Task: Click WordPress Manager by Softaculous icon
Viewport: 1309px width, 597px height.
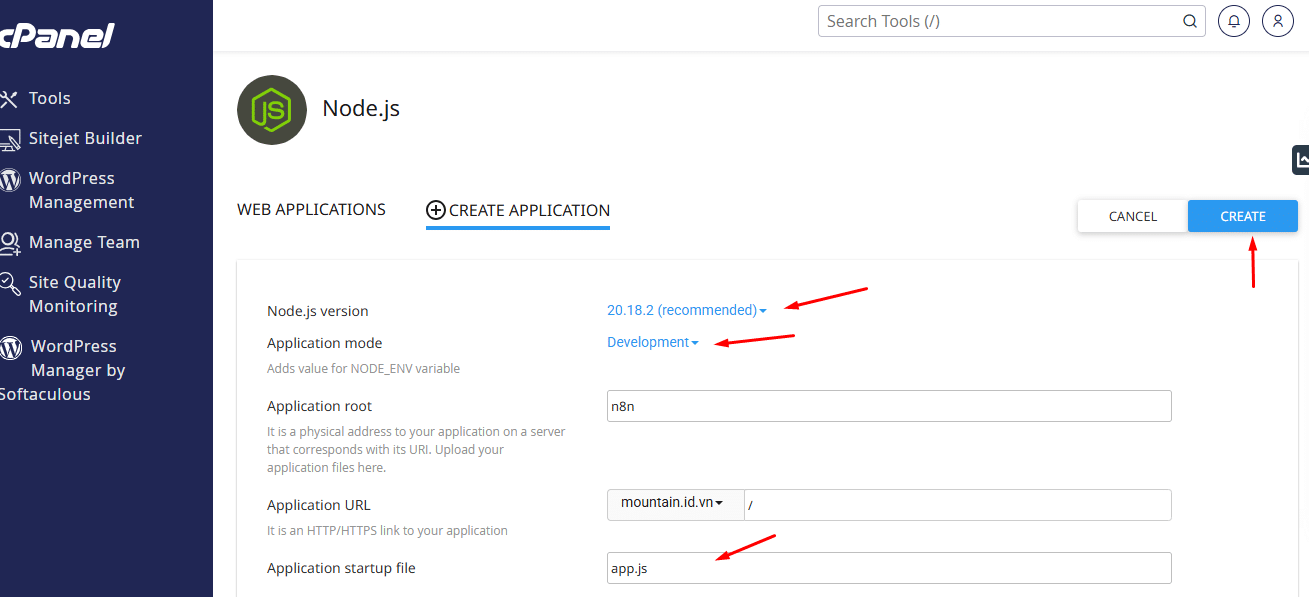Action: 10,347
